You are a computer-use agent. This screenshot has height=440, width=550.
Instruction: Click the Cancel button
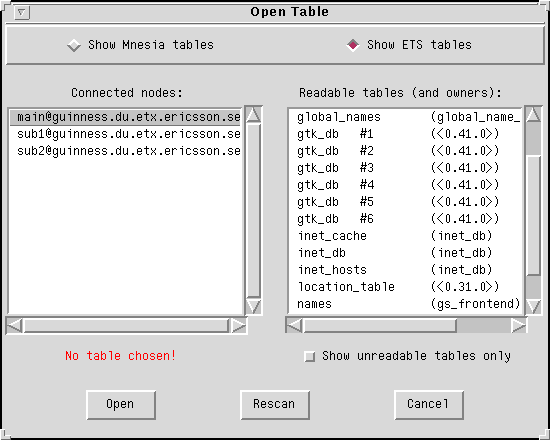pos(429,405)
